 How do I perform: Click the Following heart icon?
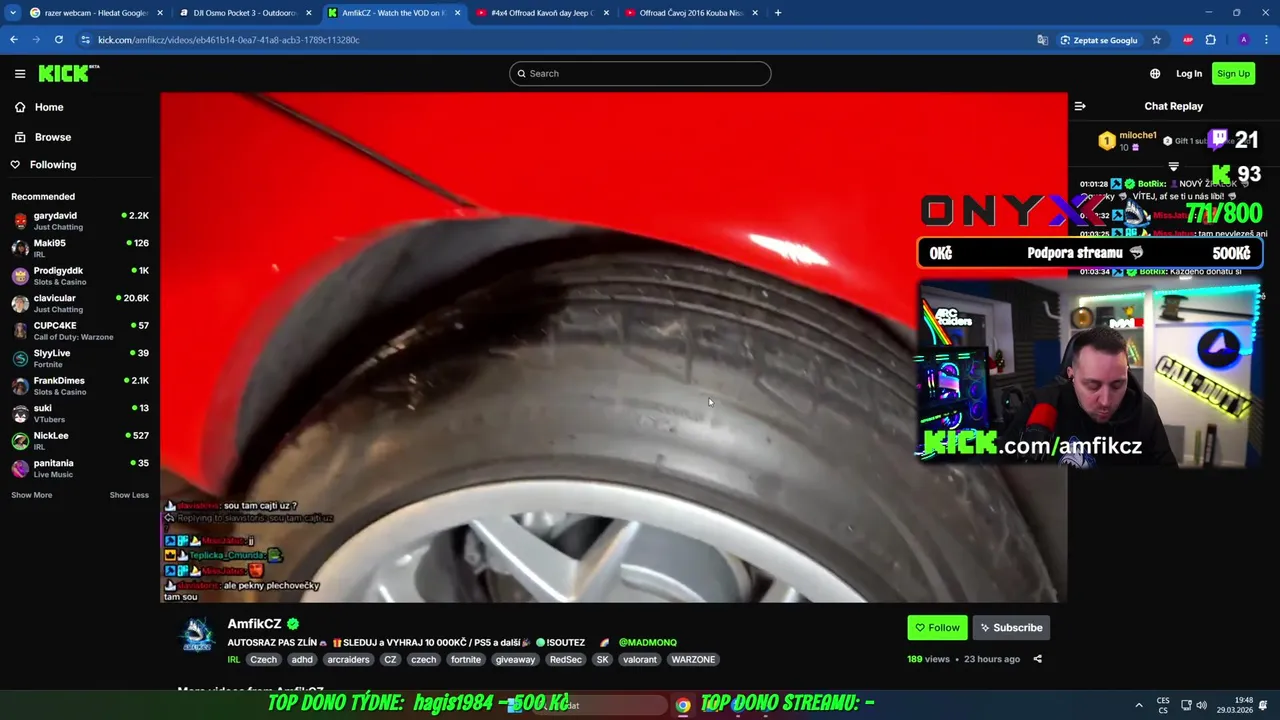click(15, 164)
